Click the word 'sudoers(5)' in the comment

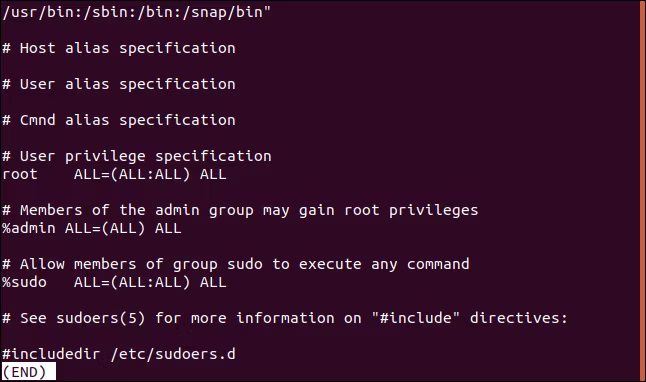[x=101, y=318]
